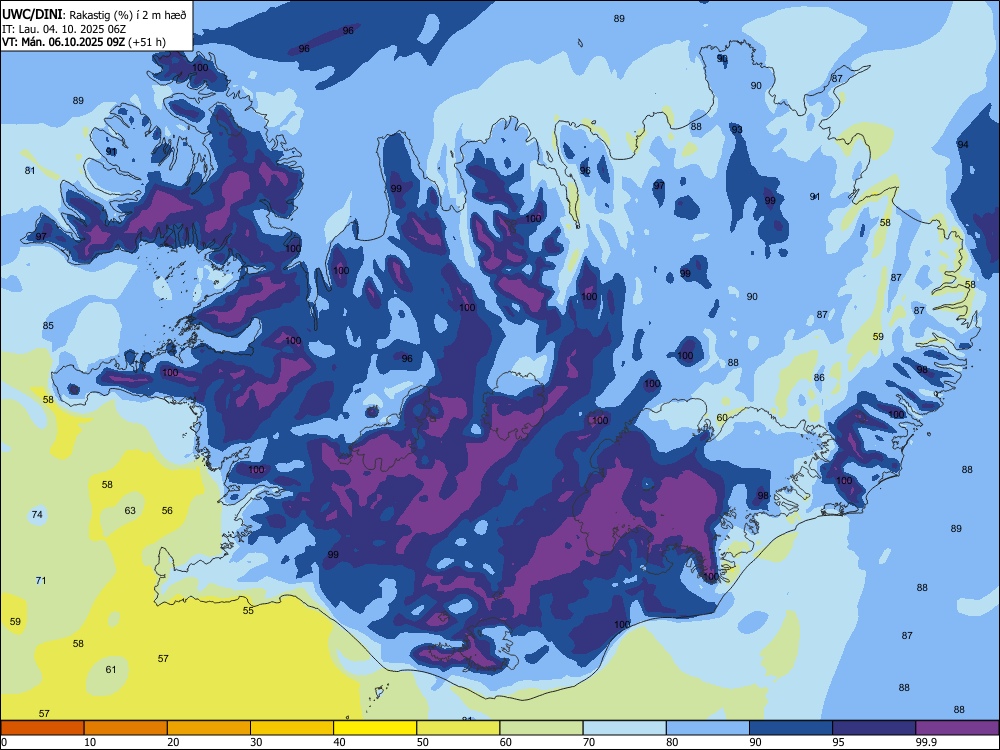Choose the medium blue 90–95 legend swatch

tap(791, 728)
